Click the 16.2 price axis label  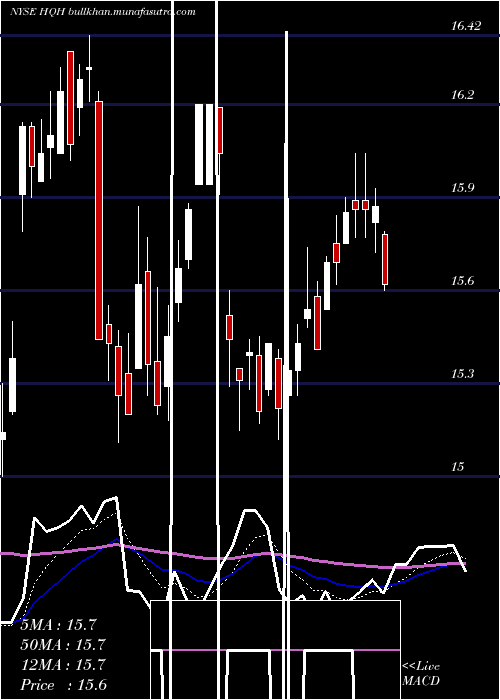[462, 95]
